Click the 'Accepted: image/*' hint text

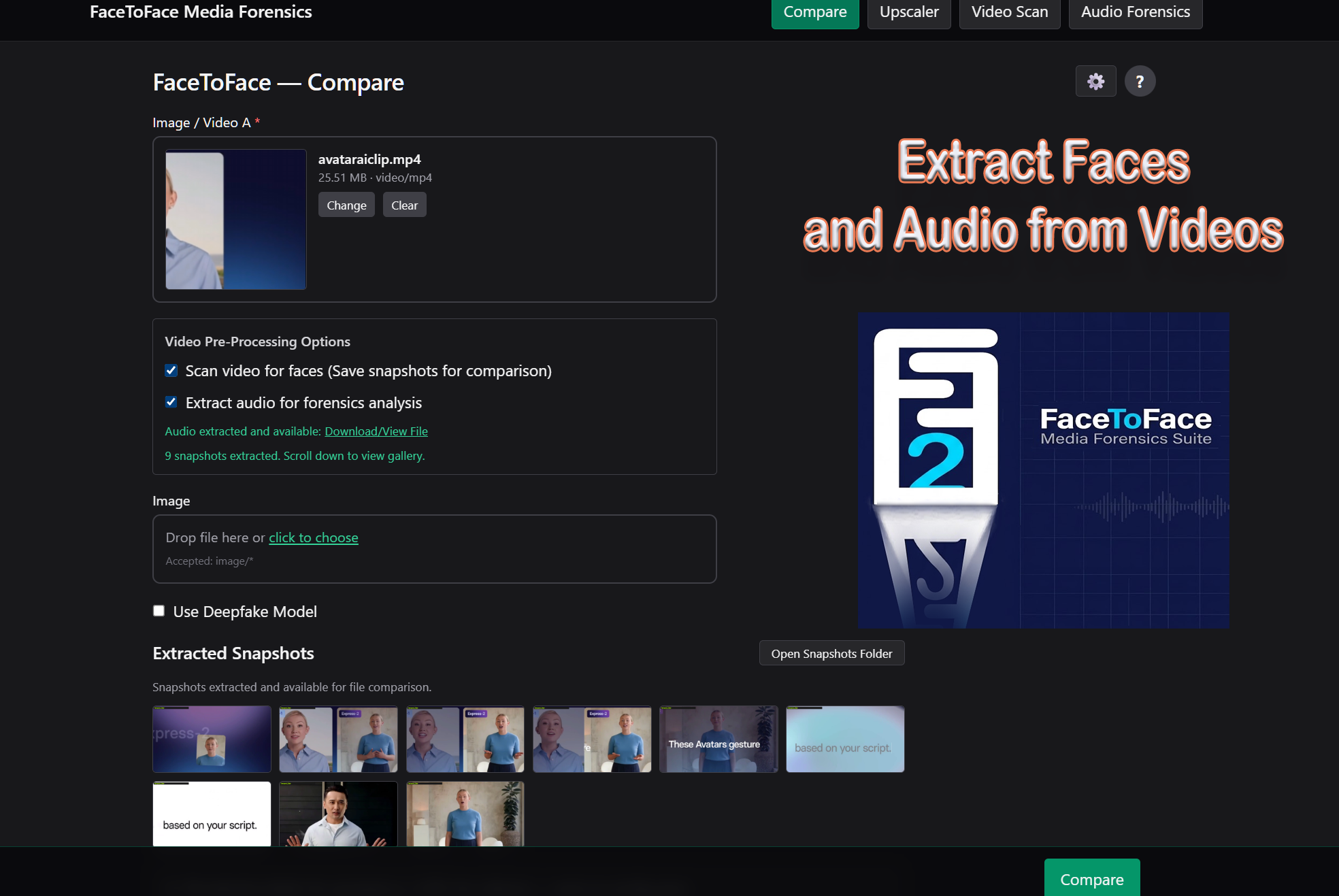210,561
